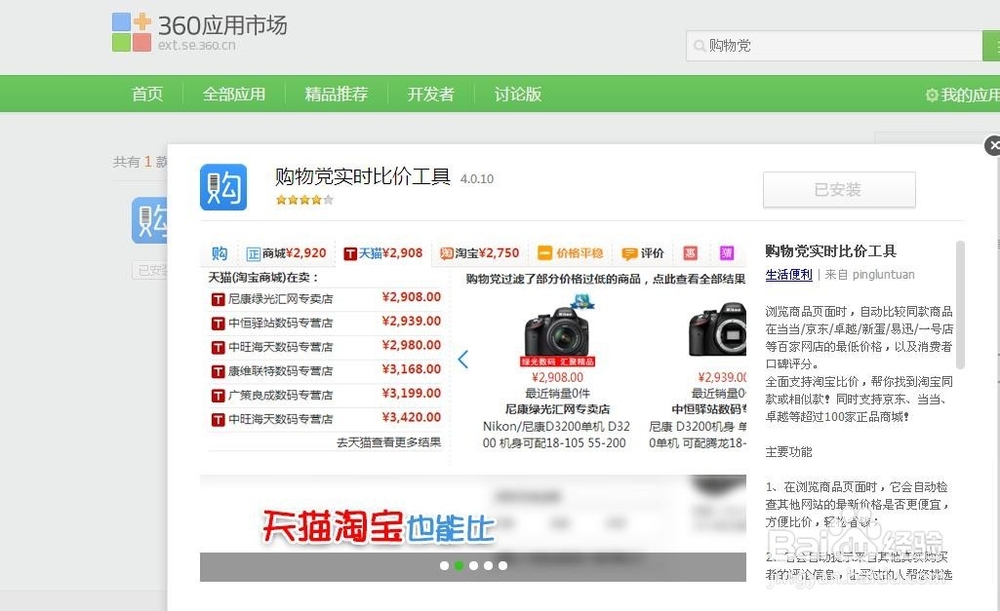Select the 首页 navigation item
The image size is (1000, 611).
(x=147, y=93)
